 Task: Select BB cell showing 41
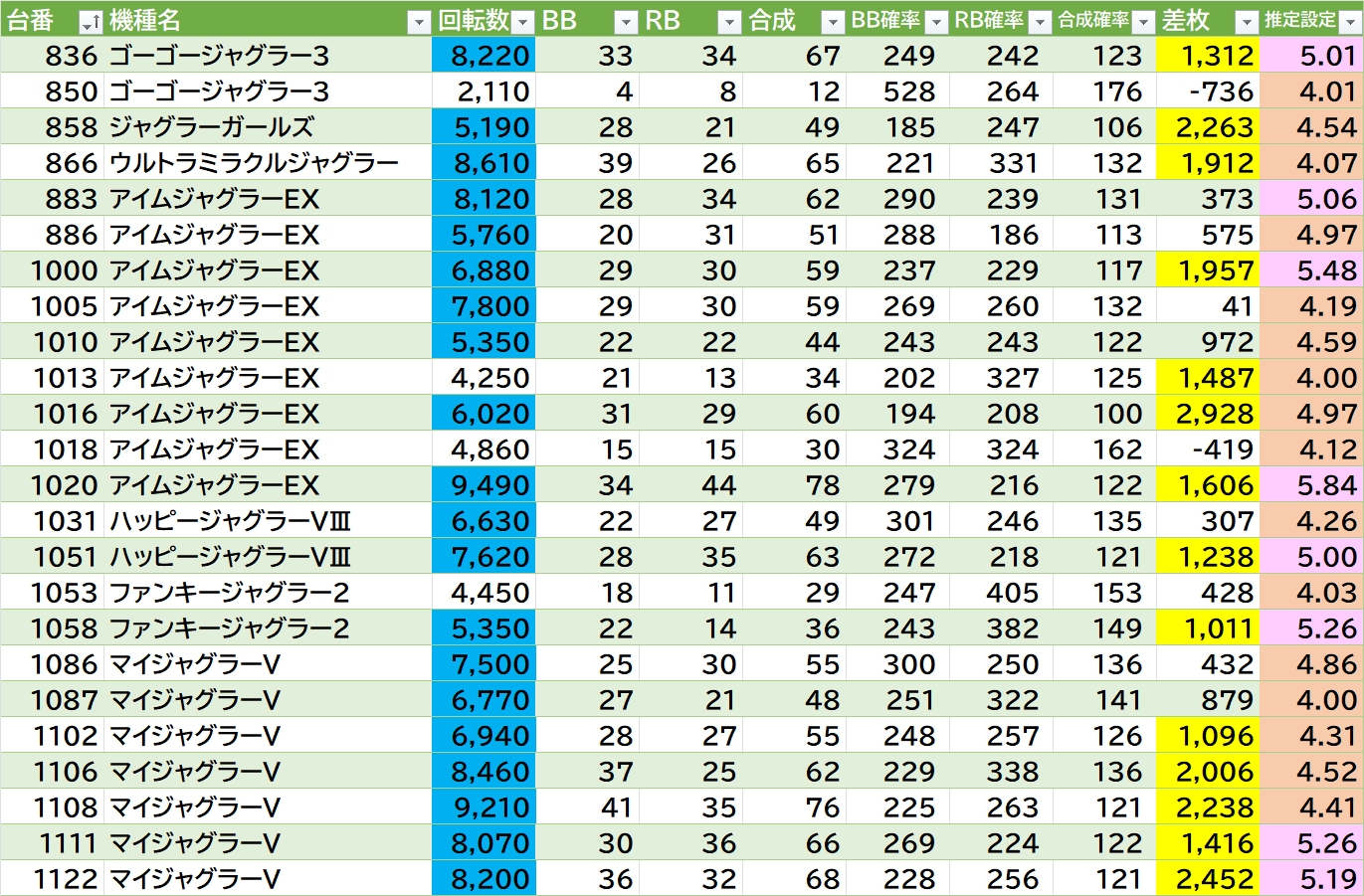pyautogui.click(x=587, y=807)
